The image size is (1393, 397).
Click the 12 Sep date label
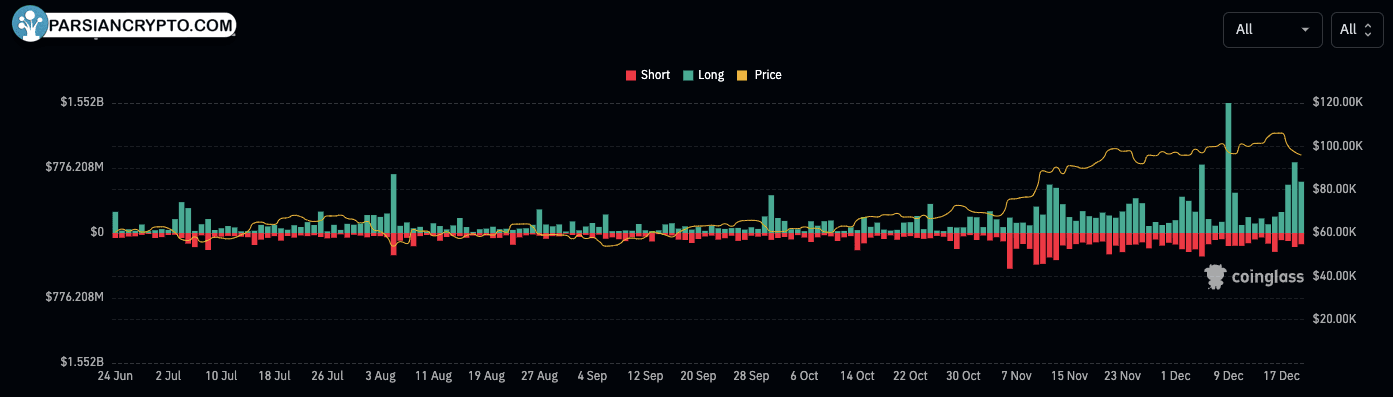645,376
